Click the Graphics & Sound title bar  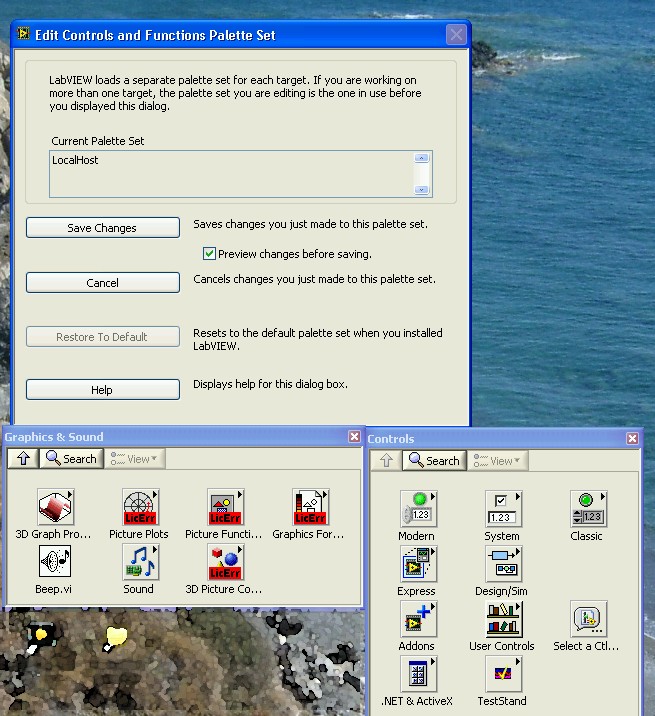183,437
